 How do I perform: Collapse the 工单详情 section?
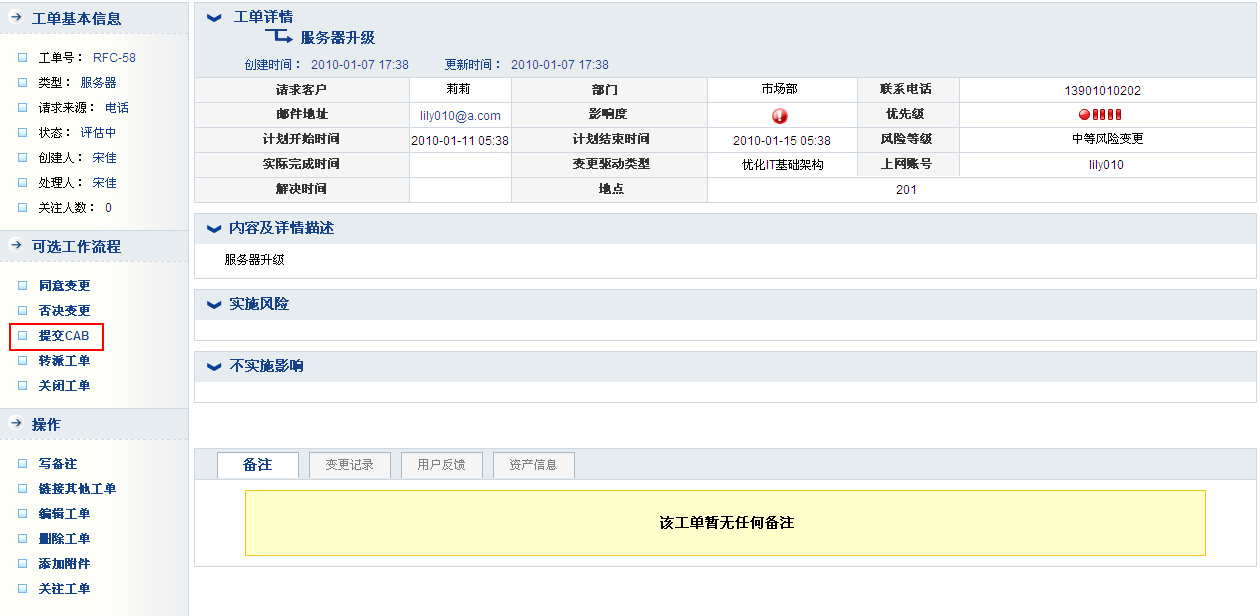point(213,17)
